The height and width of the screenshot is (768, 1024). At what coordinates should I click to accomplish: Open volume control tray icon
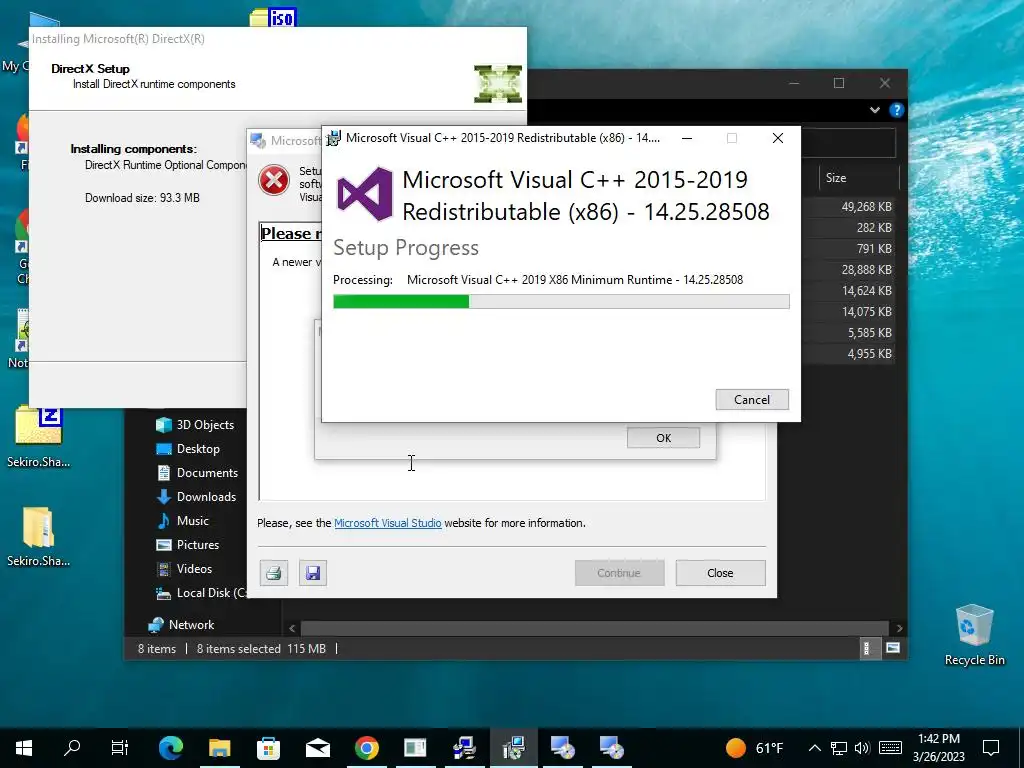(862, 748)
